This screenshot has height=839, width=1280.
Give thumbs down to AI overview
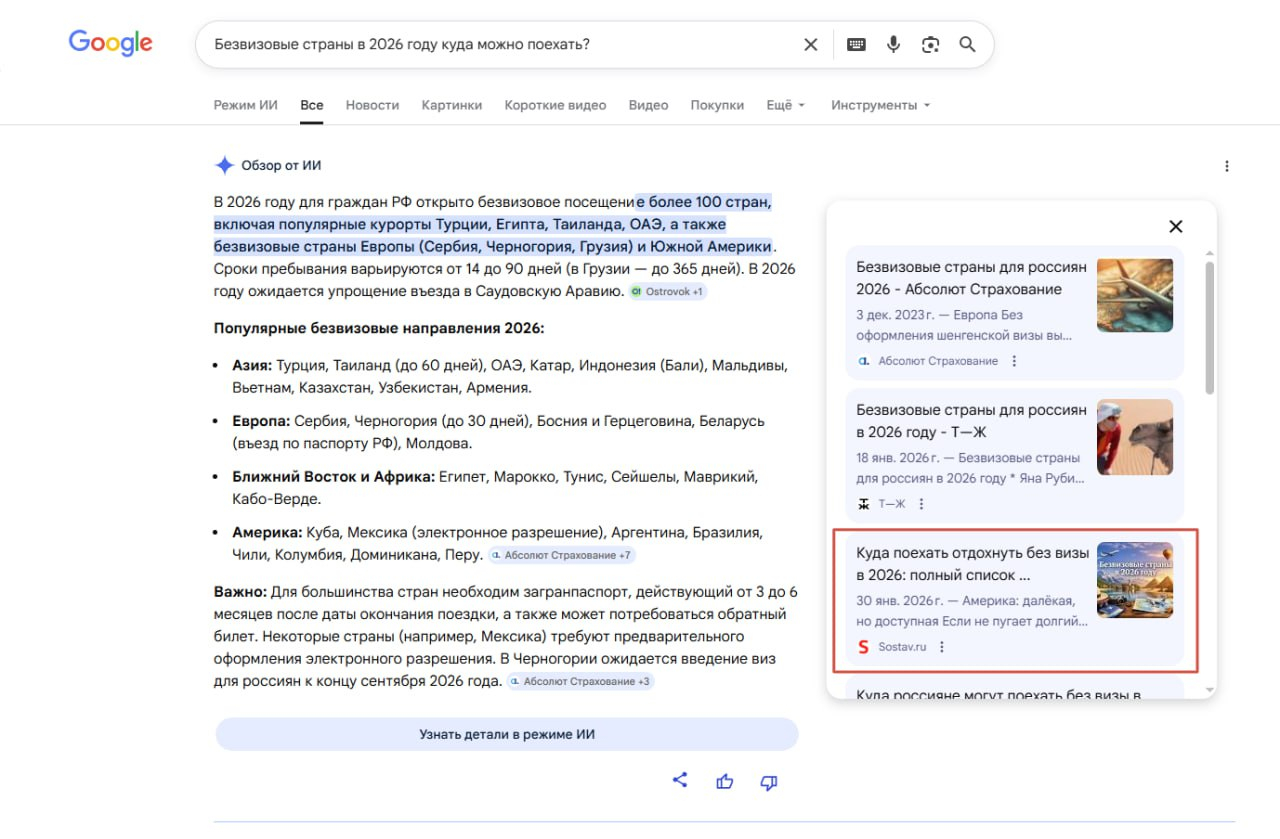769,782
